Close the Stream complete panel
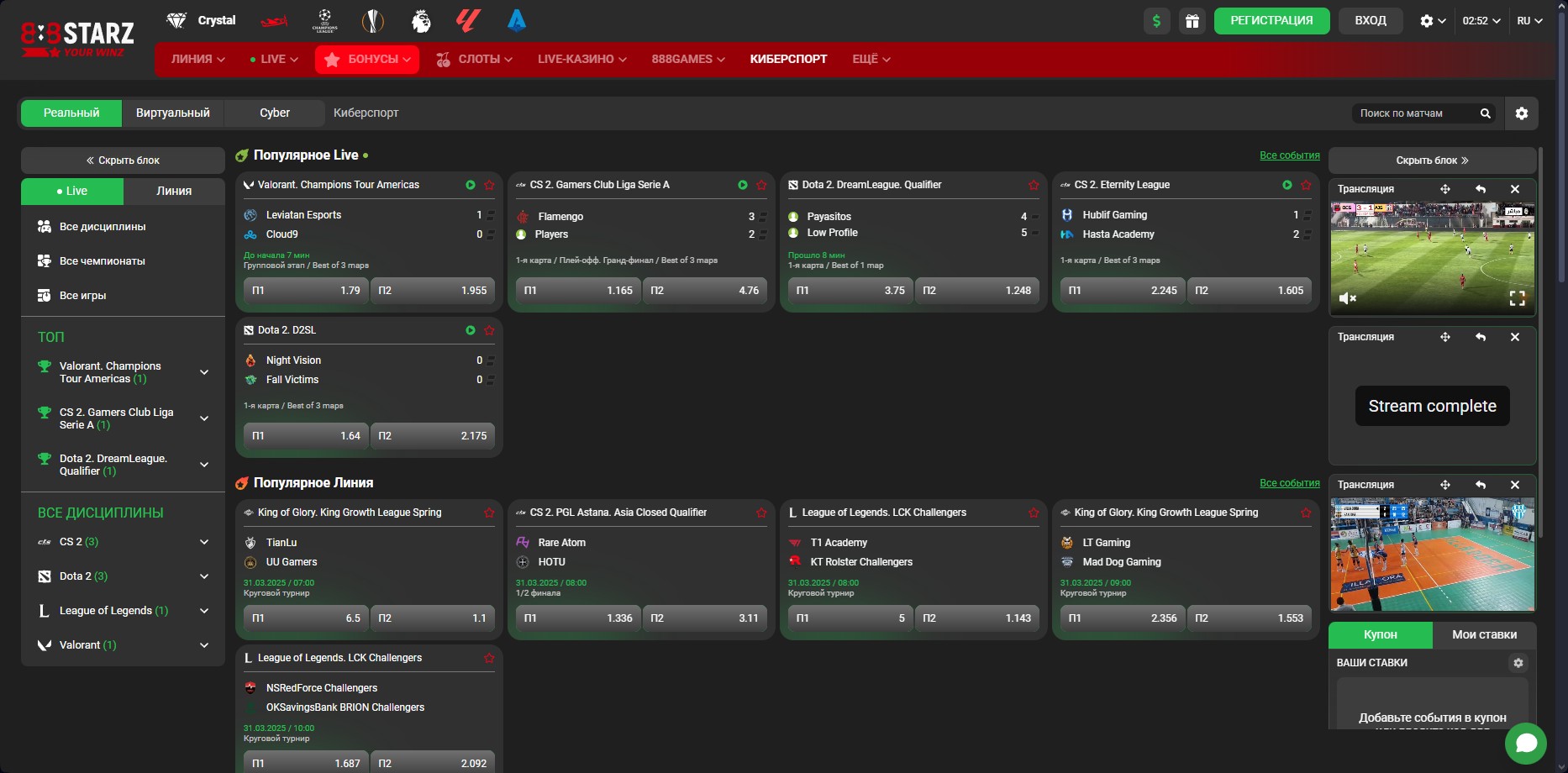1568x773 pixels. tap(1515, 337)
